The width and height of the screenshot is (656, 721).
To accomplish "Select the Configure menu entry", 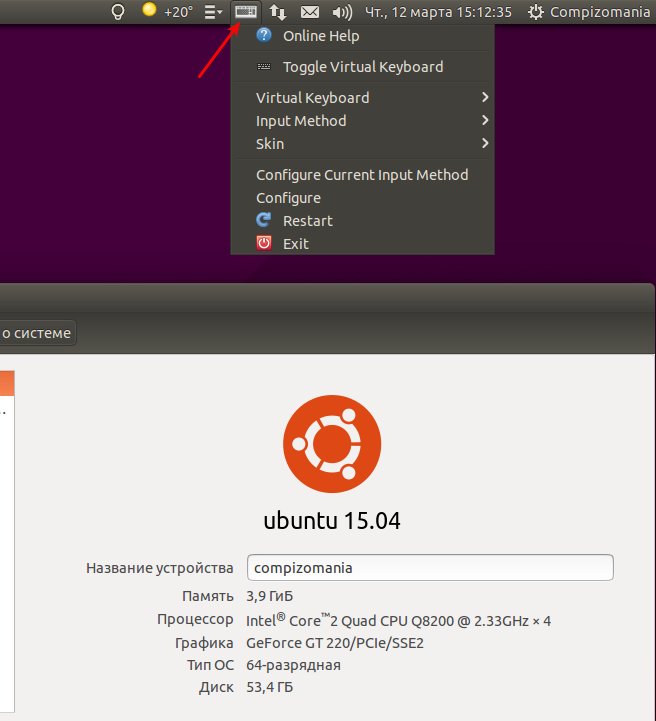I will click(x=362, y=198).
